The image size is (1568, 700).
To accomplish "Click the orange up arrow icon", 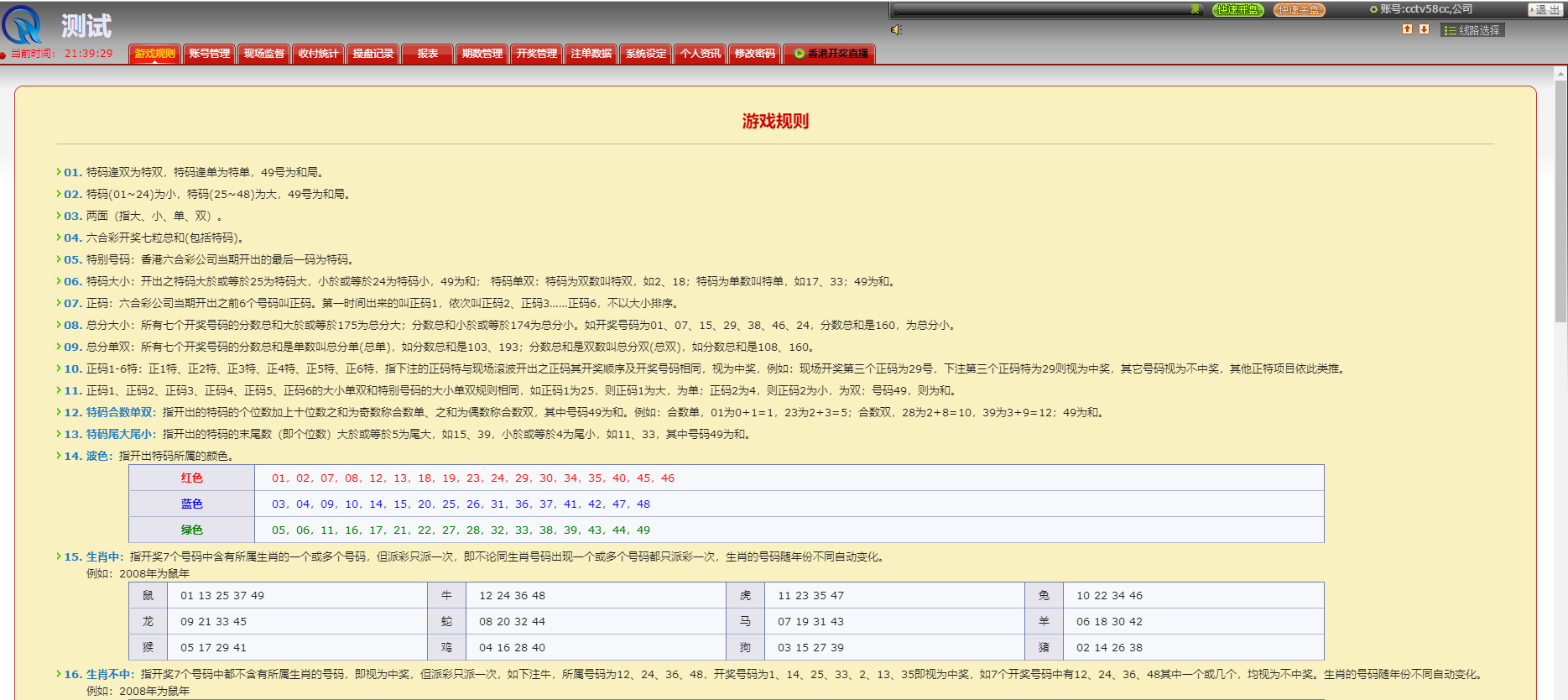I will pyautogui.click(x=1408, y=29).
